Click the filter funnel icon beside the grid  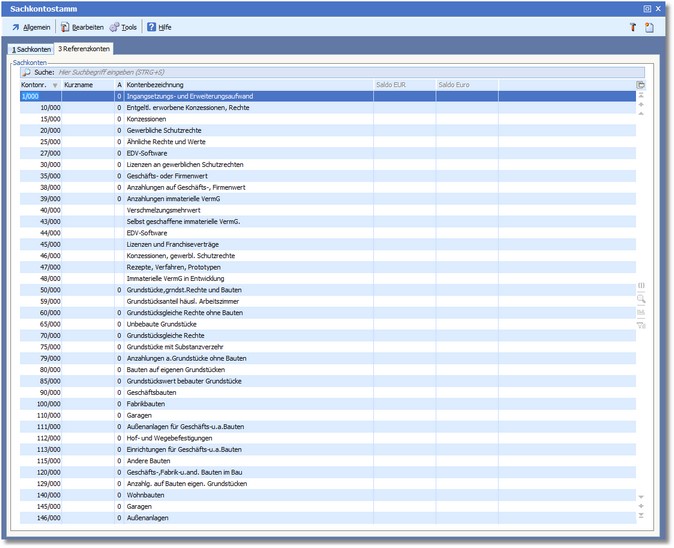point(641,324)
